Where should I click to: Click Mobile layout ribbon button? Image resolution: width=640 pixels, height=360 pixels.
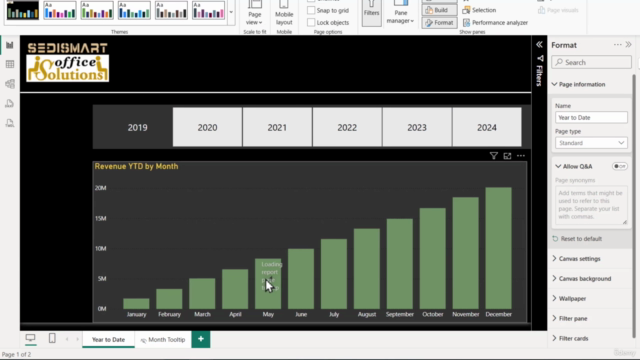click(x=284, y=14)
